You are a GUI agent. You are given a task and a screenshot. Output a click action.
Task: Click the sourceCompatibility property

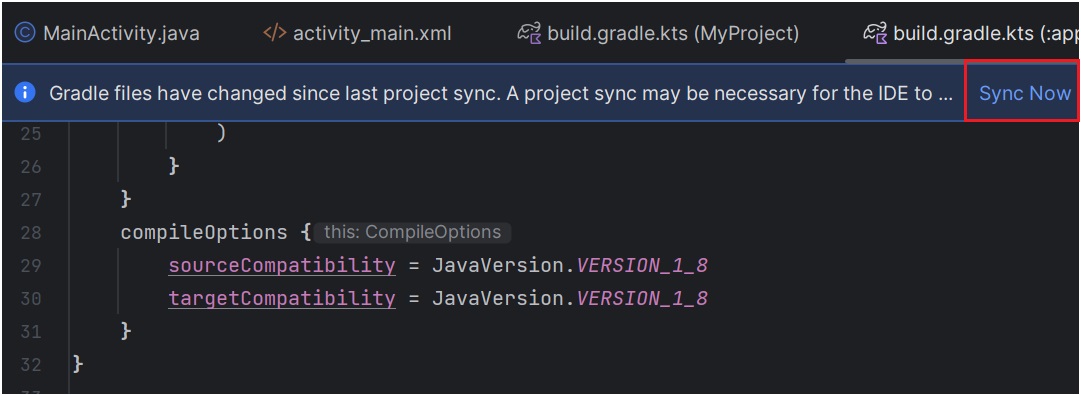click(x=282, y=266)
